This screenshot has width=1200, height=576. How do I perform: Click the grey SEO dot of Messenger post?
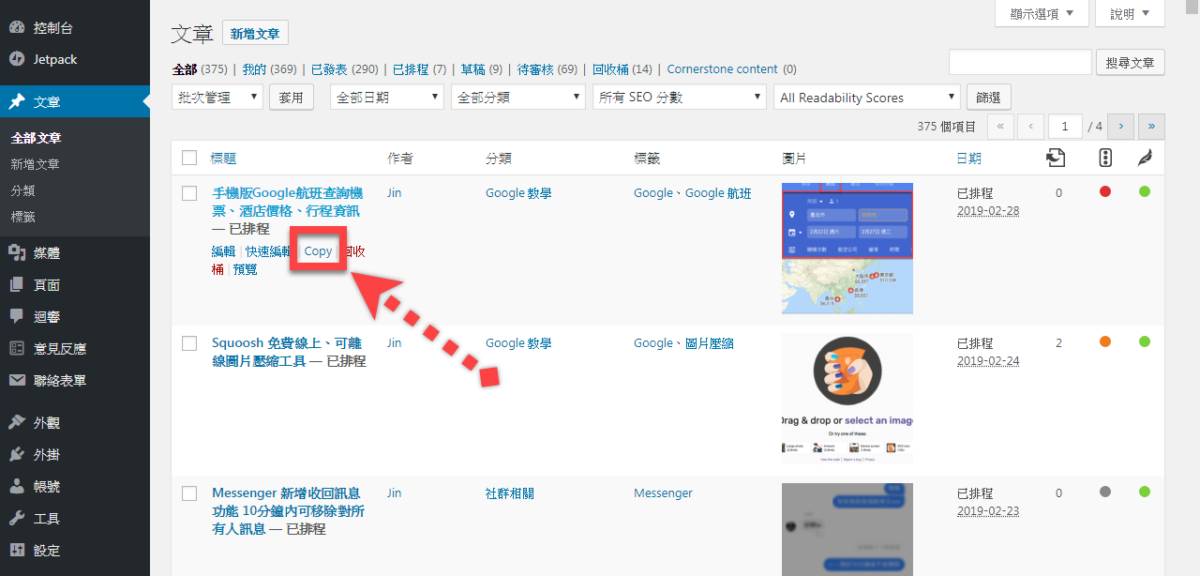(1105, 492)
